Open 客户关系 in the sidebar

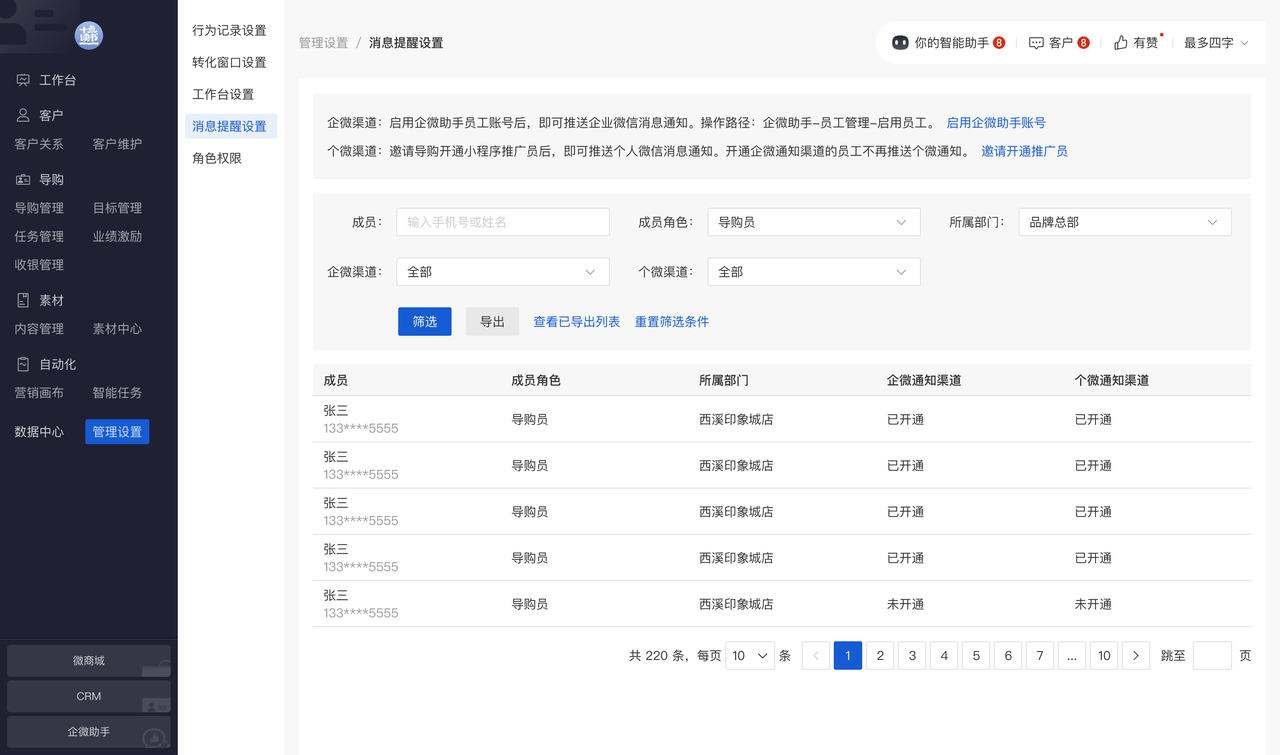[x=39, y=144]
